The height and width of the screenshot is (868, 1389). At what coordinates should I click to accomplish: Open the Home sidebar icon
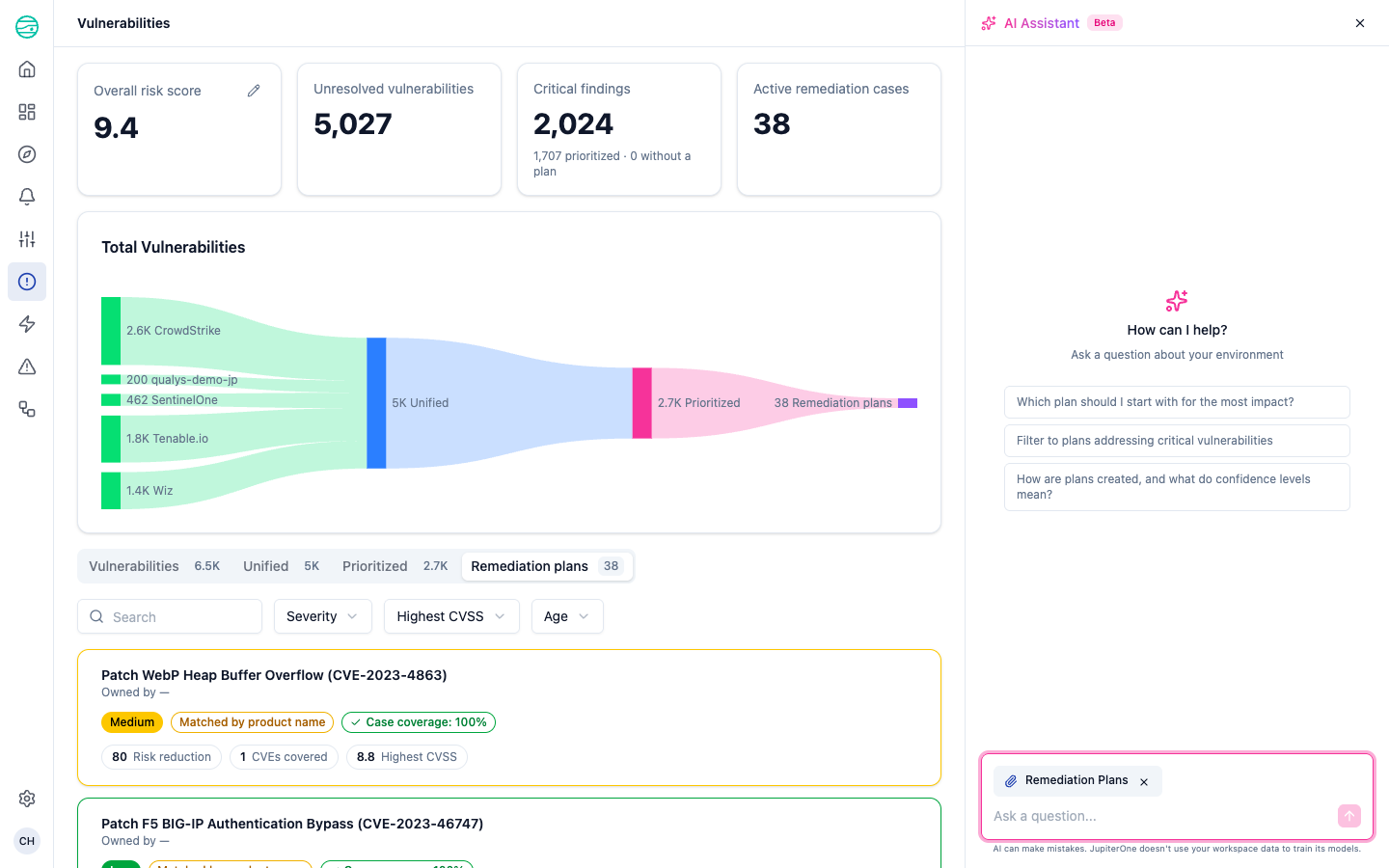(27, 69)
